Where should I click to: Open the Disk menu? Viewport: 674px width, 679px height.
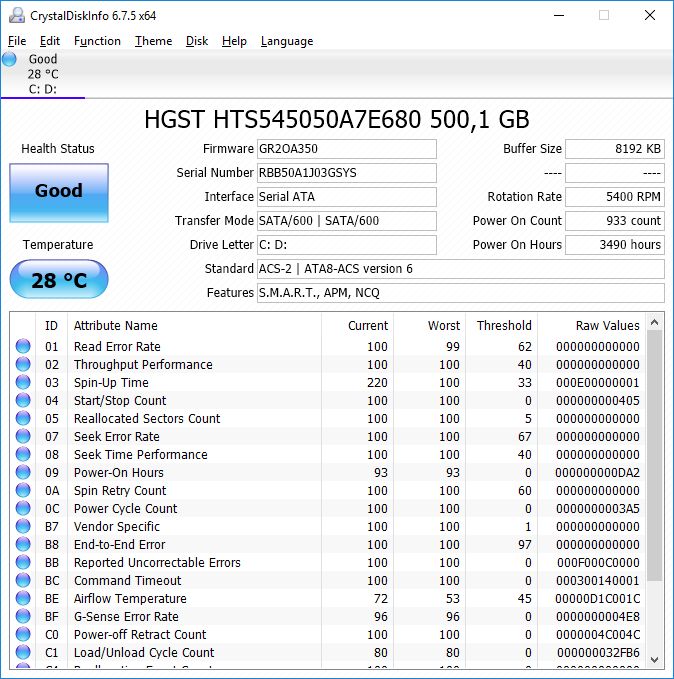point(197,41)
